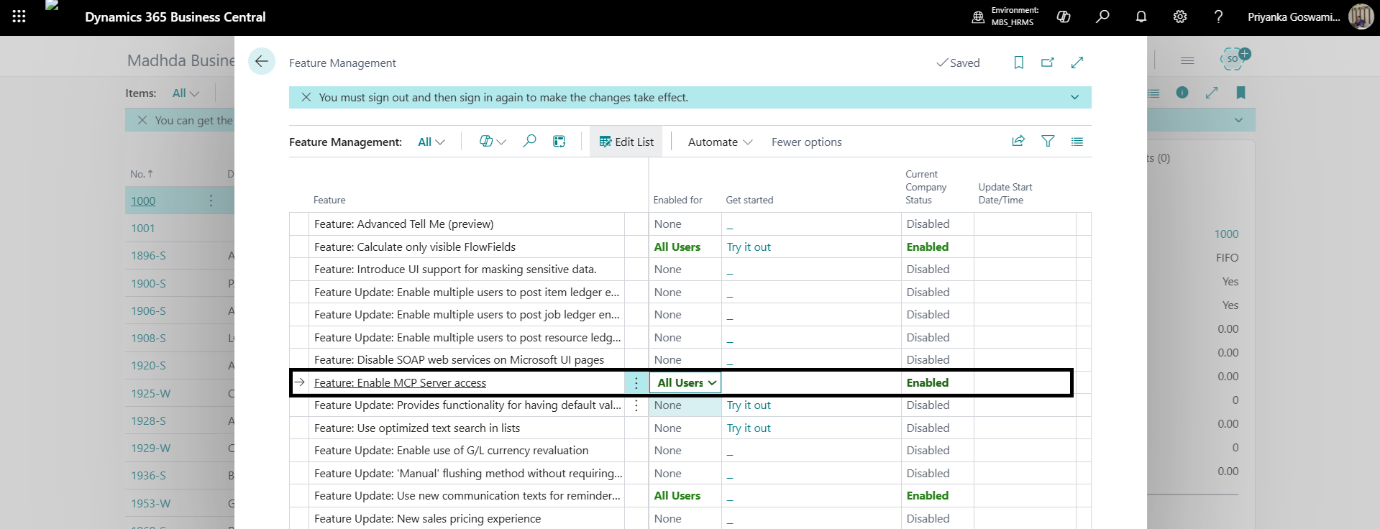Click the Share icon in list toolbar
Image resolution: width=1380 pixels, height=529 pixels.
(x=1018, y=142)
